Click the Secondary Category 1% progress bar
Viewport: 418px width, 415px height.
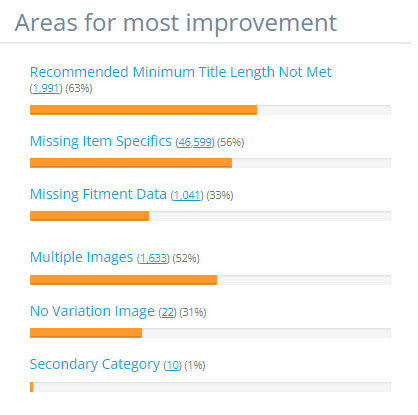coord(210,387)
